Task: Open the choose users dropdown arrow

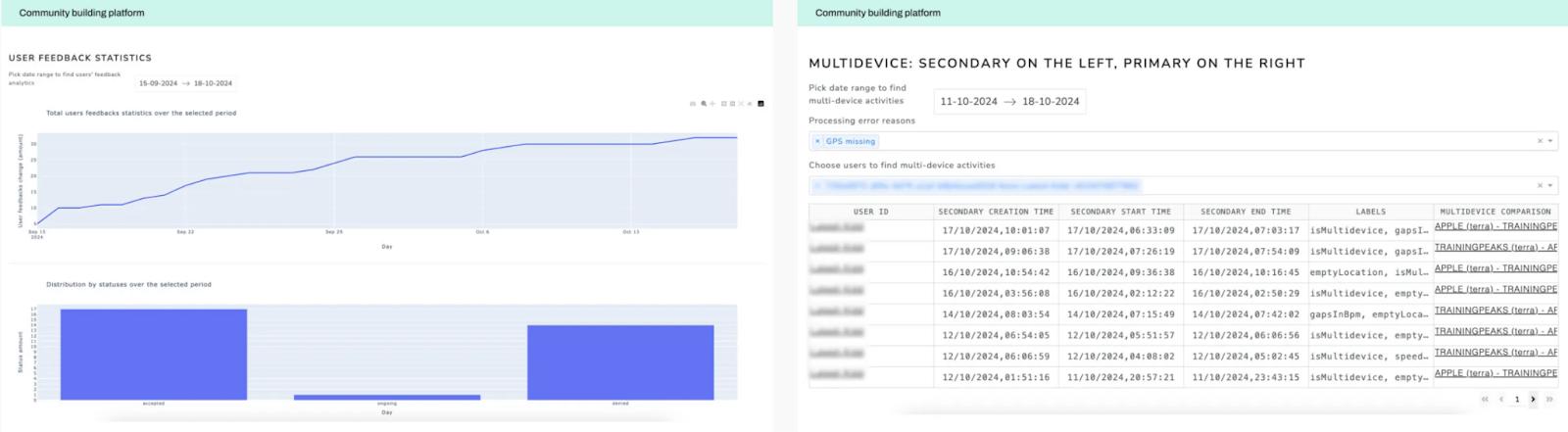Action: [x=1550, y=185]
